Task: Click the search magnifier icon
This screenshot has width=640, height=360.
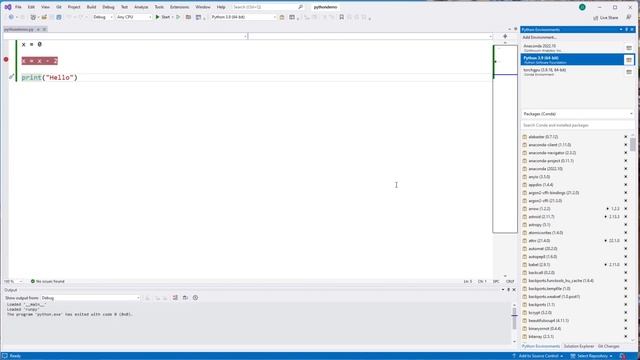Action: (x=300, y=7)
